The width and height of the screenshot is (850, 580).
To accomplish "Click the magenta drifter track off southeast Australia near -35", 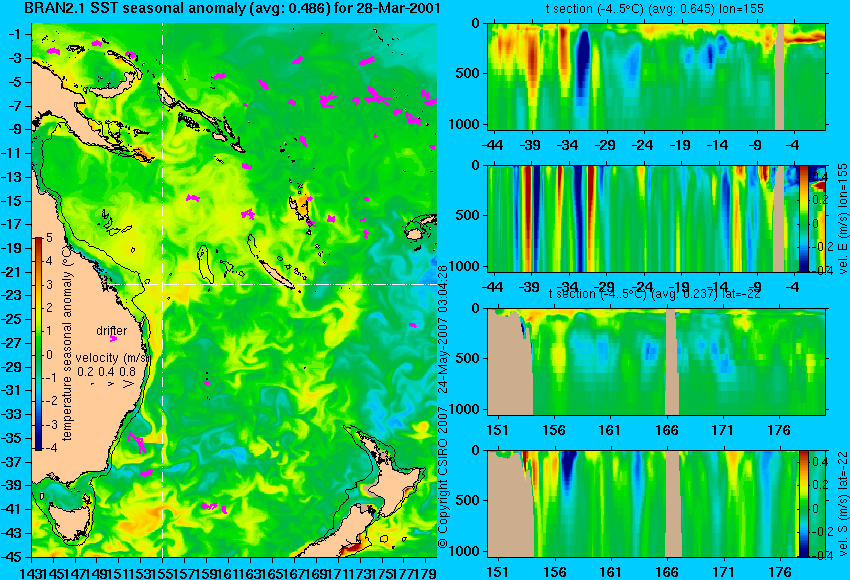I will 137,442.
